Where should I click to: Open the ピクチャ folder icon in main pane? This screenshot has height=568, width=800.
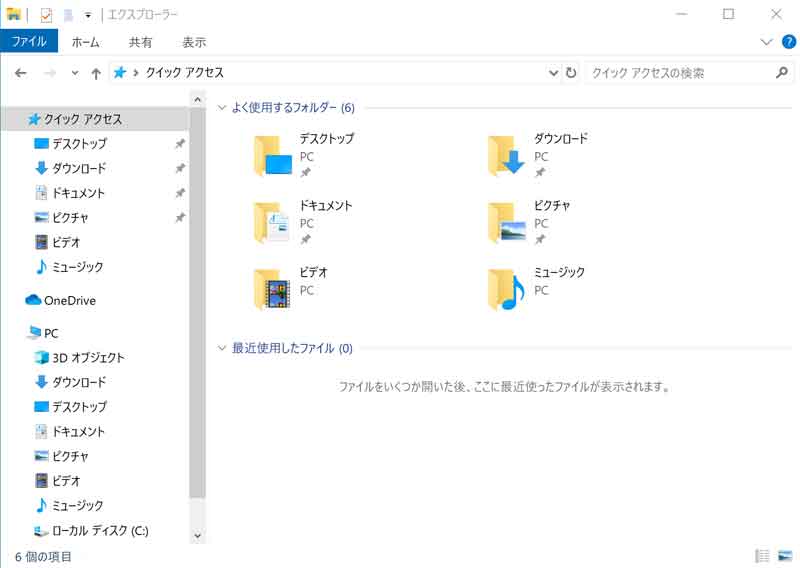coord(506,222)
